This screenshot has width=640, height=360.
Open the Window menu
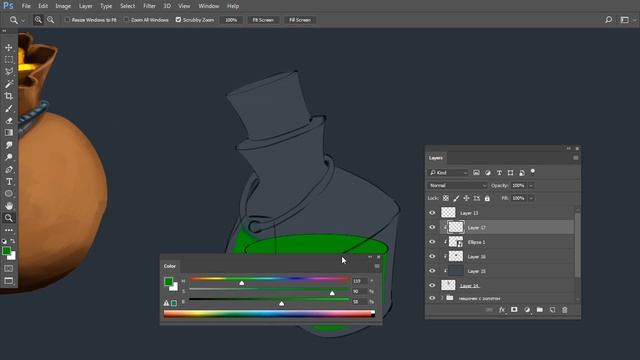coord(209,6)
